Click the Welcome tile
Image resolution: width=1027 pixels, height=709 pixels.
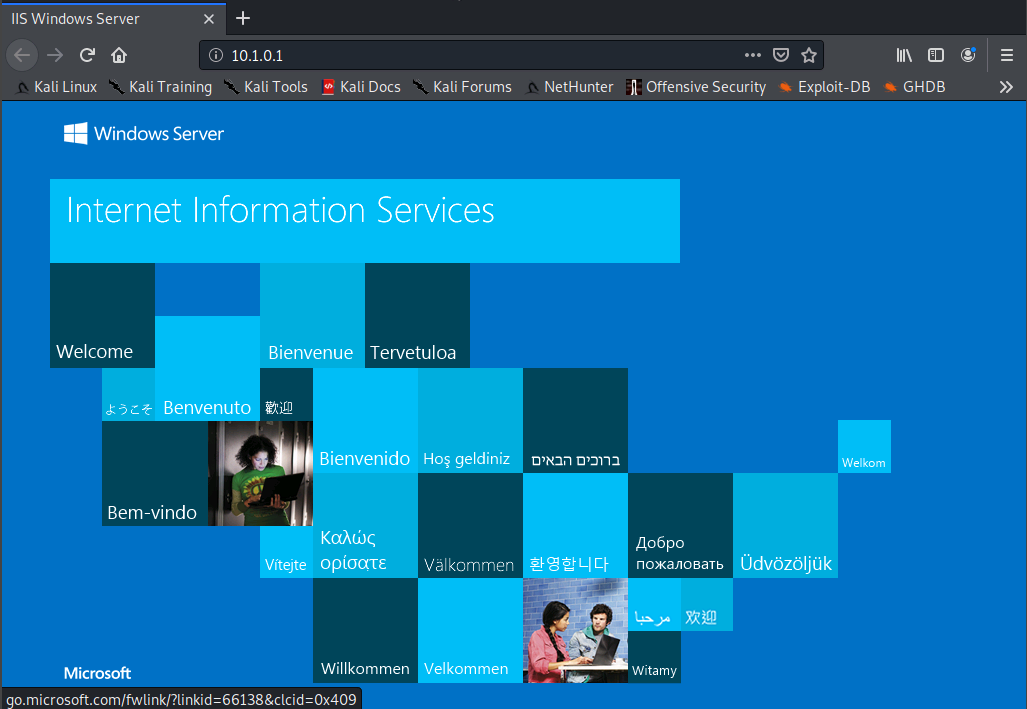coord(102,315)
